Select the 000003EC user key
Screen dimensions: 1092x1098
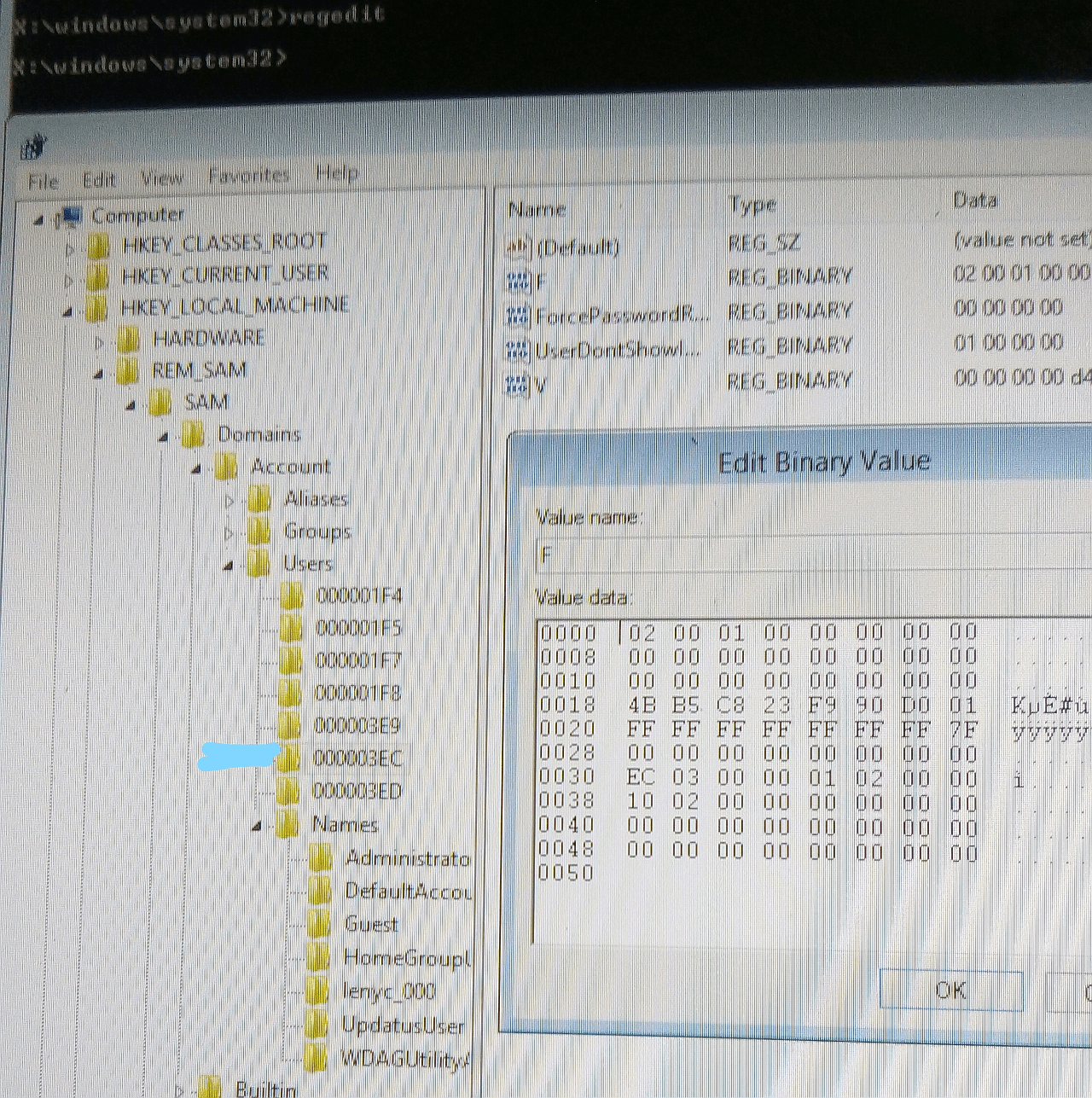(357, 758)
